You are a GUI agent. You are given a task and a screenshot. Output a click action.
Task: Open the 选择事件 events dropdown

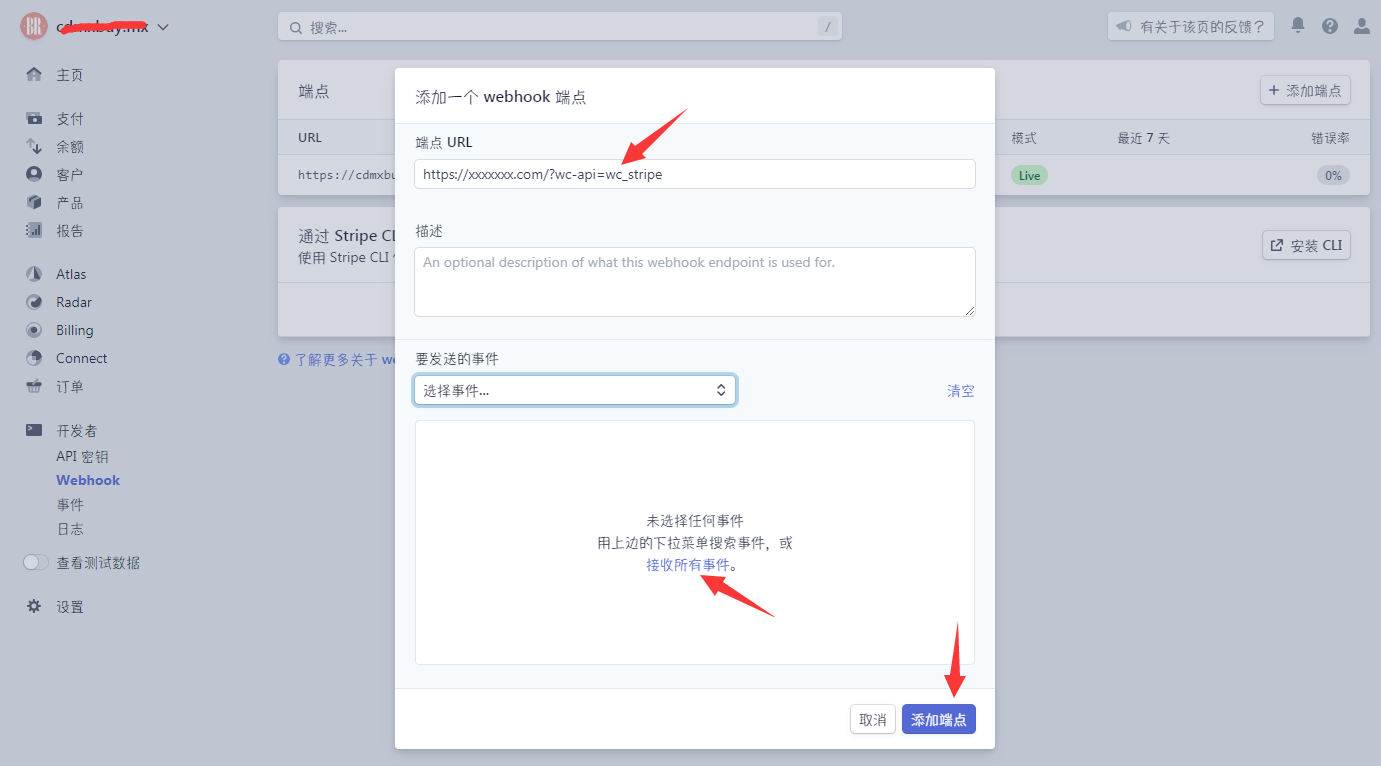pyautogui.click(x=575, y=390)
